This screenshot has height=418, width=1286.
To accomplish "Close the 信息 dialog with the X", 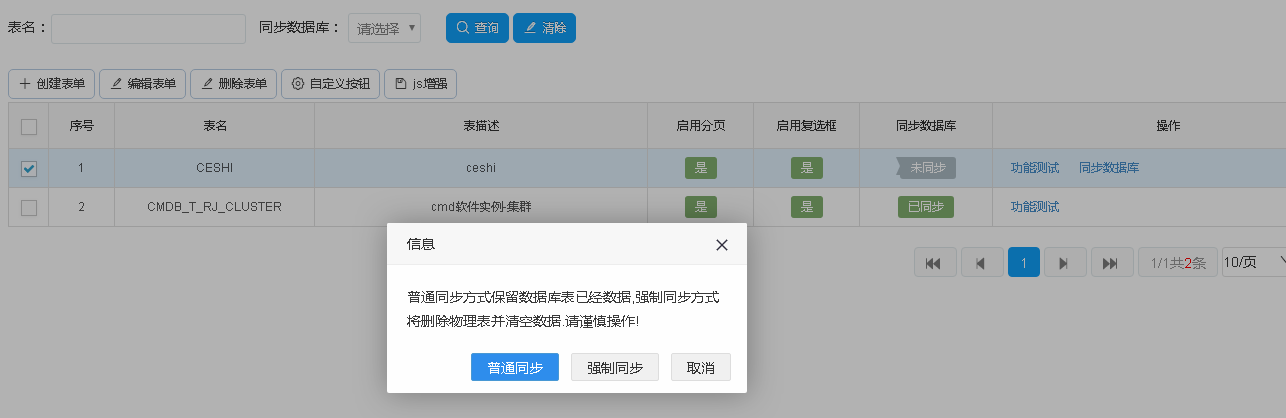I will (x=722, y=245).
